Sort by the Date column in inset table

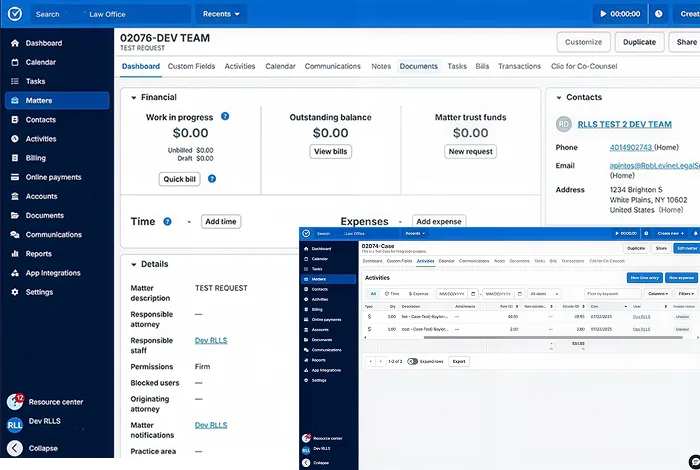point(608,307)
